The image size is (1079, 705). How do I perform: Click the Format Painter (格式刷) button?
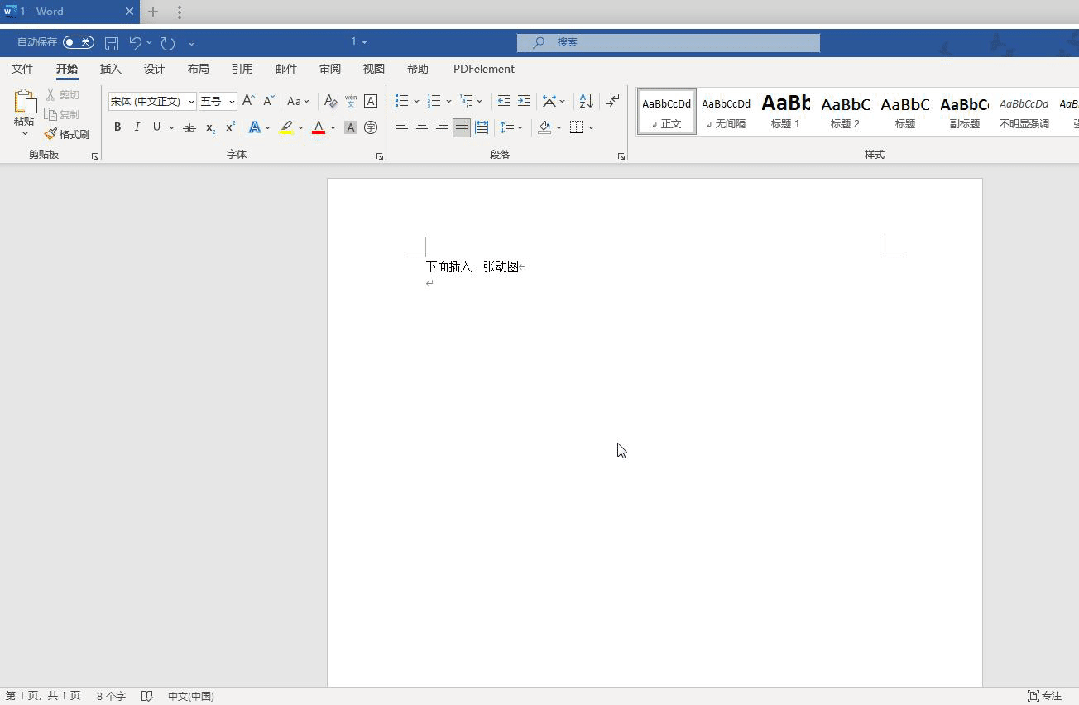67,134
